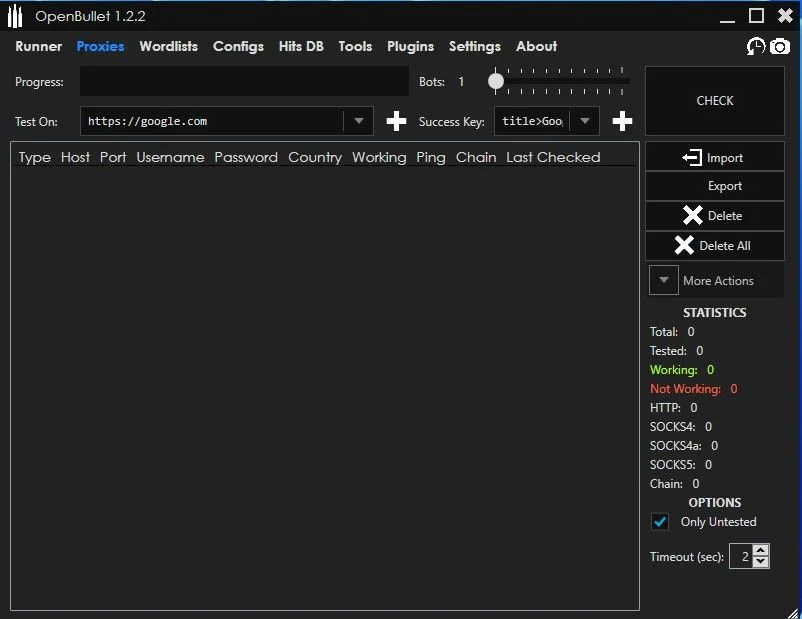Sort by the Chain column header
Image resolution: width=802 pixels, height=619 pixels.
[476, 158]
